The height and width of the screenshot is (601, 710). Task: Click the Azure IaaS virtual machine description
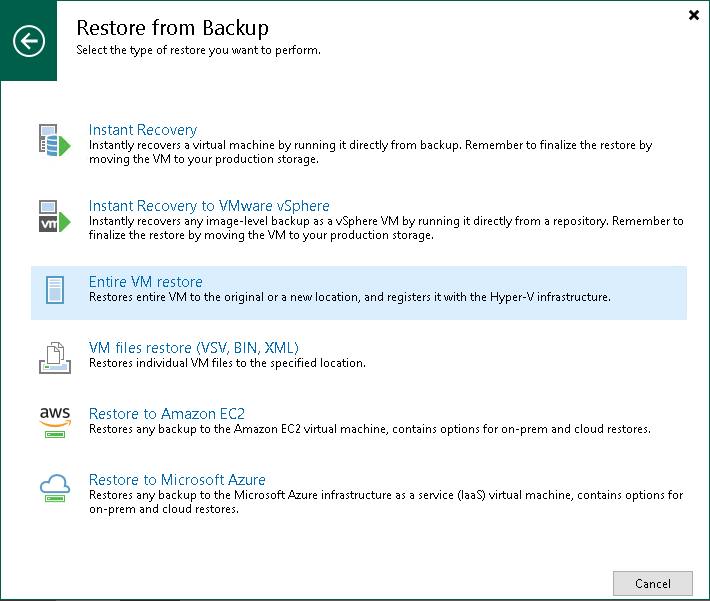click(386, 502)
